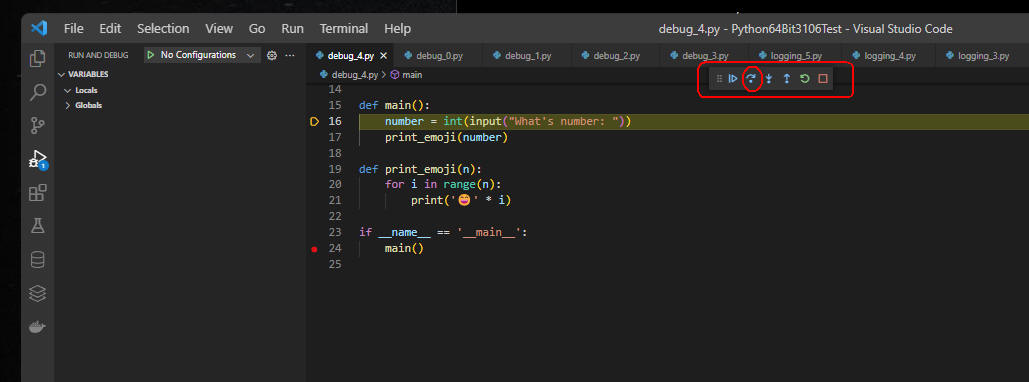1029x382 pixels.
Task: Click the 'main()' call on line 24
Action: (x=404, y=249)
